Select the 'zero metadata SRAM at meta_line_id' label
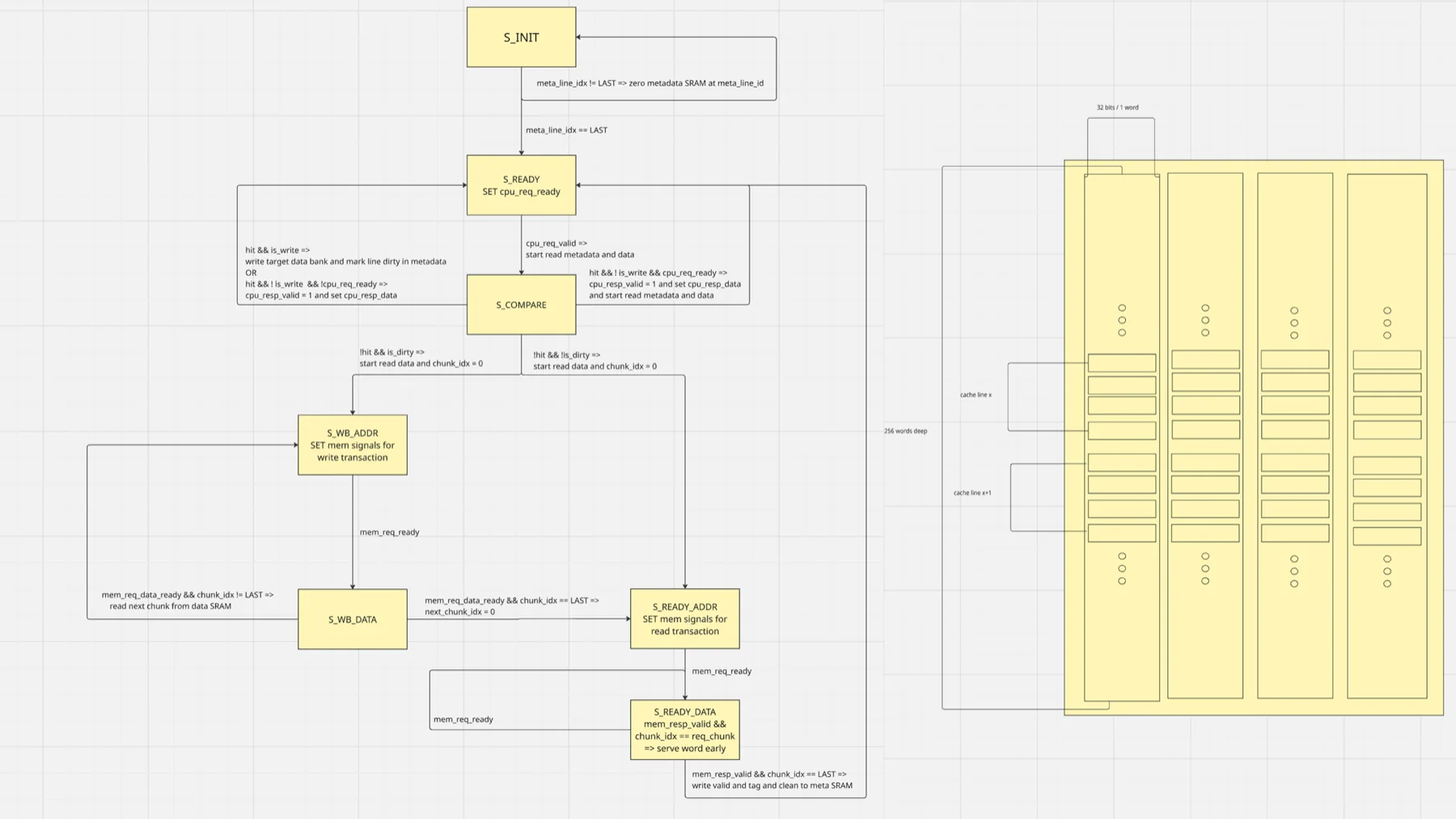The height and width of the screenshot is (819, 1456). [650, 83]
